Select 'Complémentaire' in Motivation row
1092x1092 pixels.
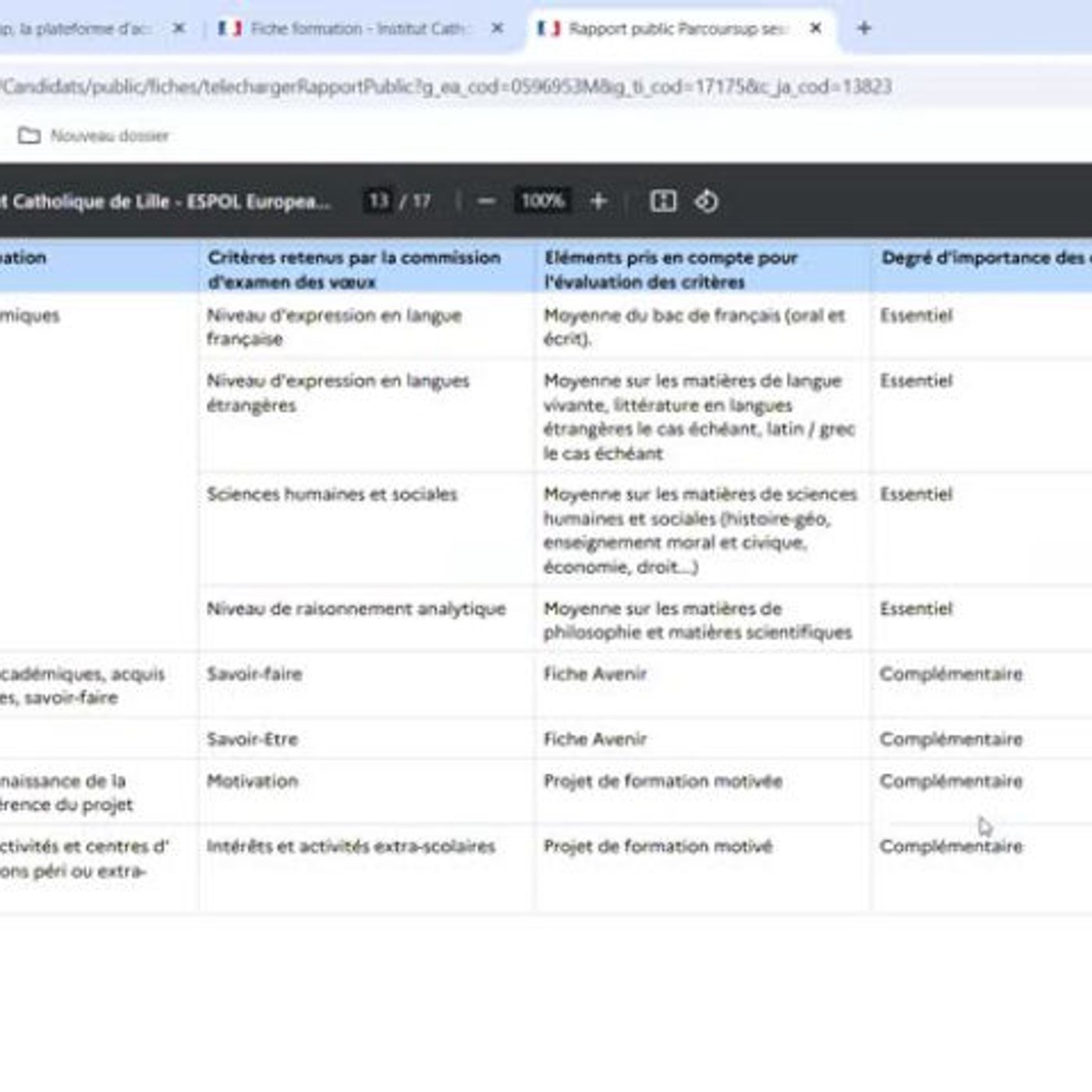[951, 782]
